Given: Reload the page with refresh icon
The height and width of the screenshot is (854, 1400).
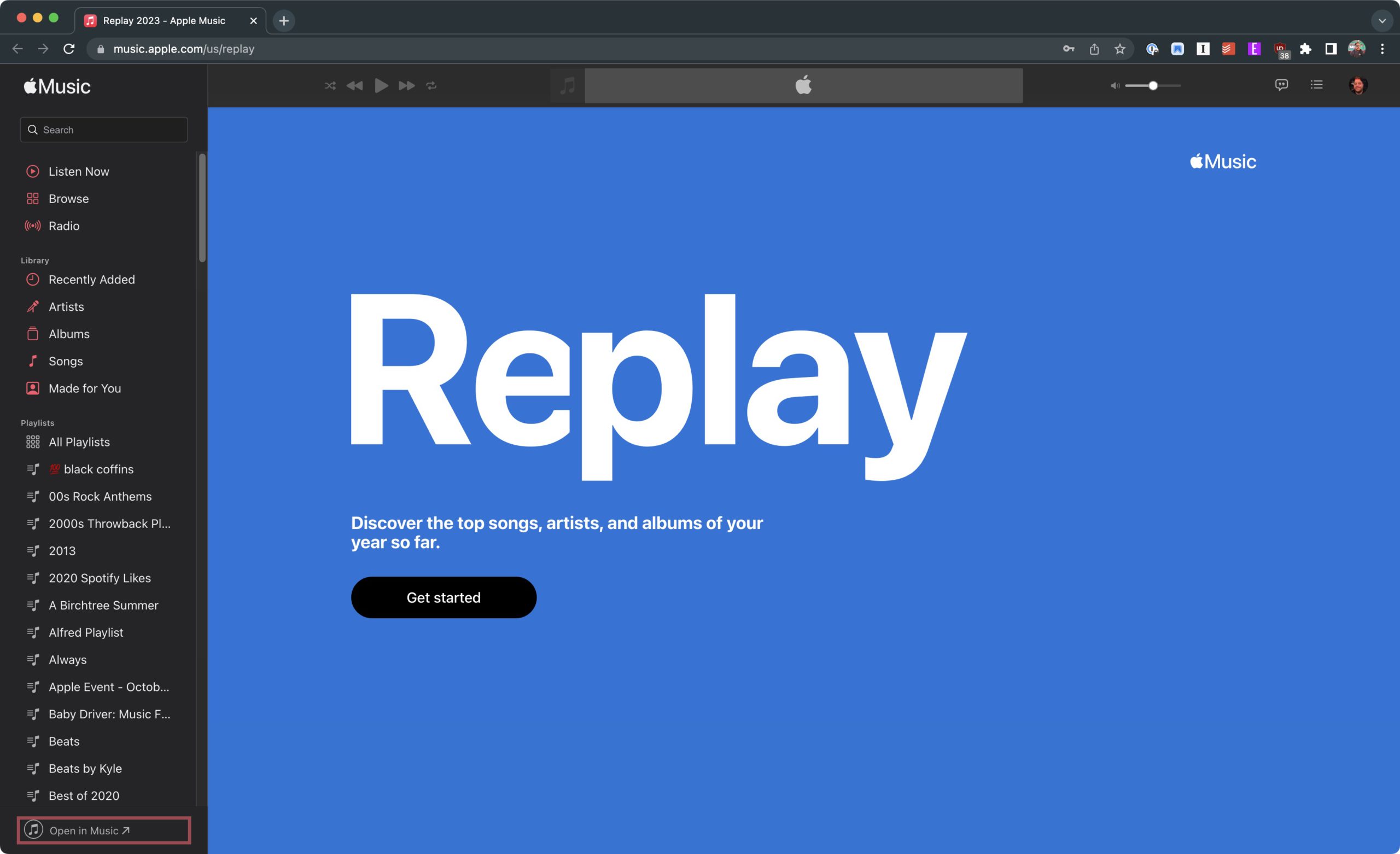Looking at the screenshot, I should click(69, 49).
